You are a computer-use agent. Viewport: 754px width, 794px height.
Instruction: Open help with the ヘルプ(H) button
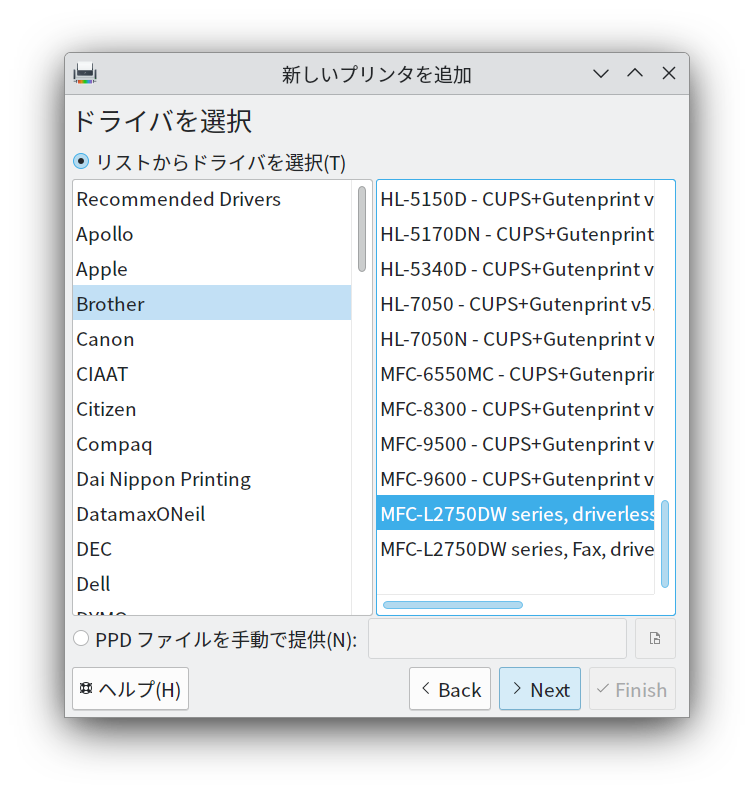point(131,689)
